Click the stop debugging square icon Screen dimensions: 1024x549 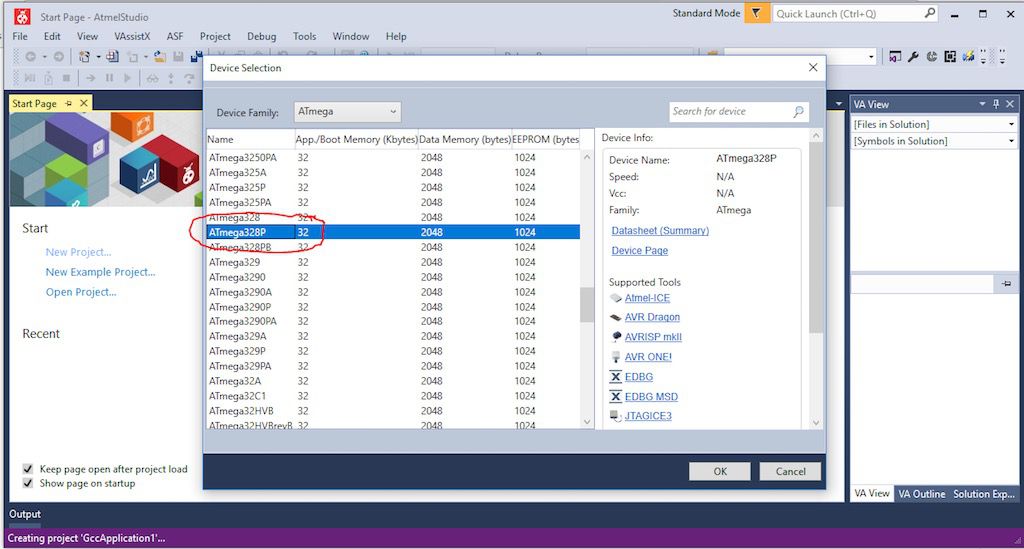tap(66, 78)
